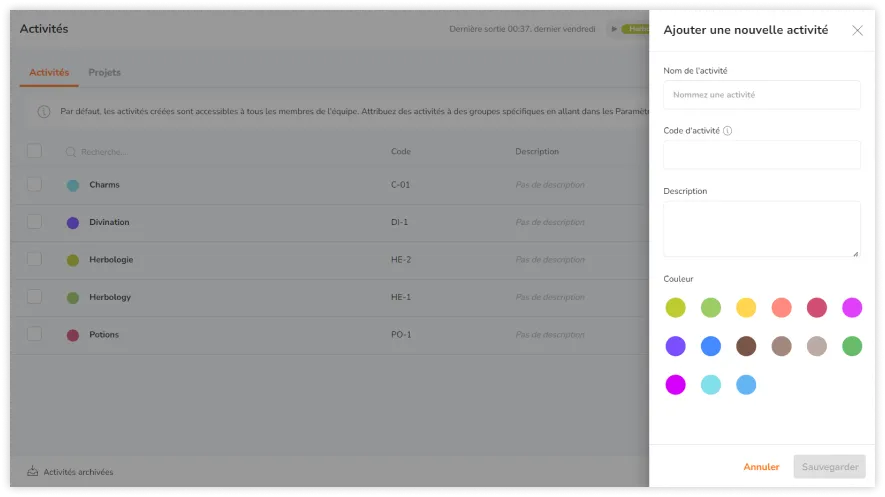Image resolution: width=885 pixels, height=497 pixels.
Task: Pick the yellow color swatch
Action: pos(746,308)
